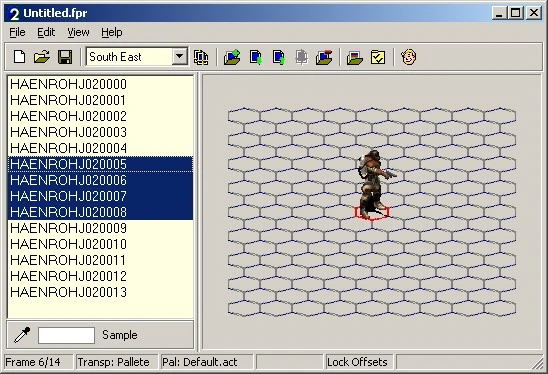
Task: Click folder icon with green arrow
Action: pyautogui.click(x=232, y=57)
